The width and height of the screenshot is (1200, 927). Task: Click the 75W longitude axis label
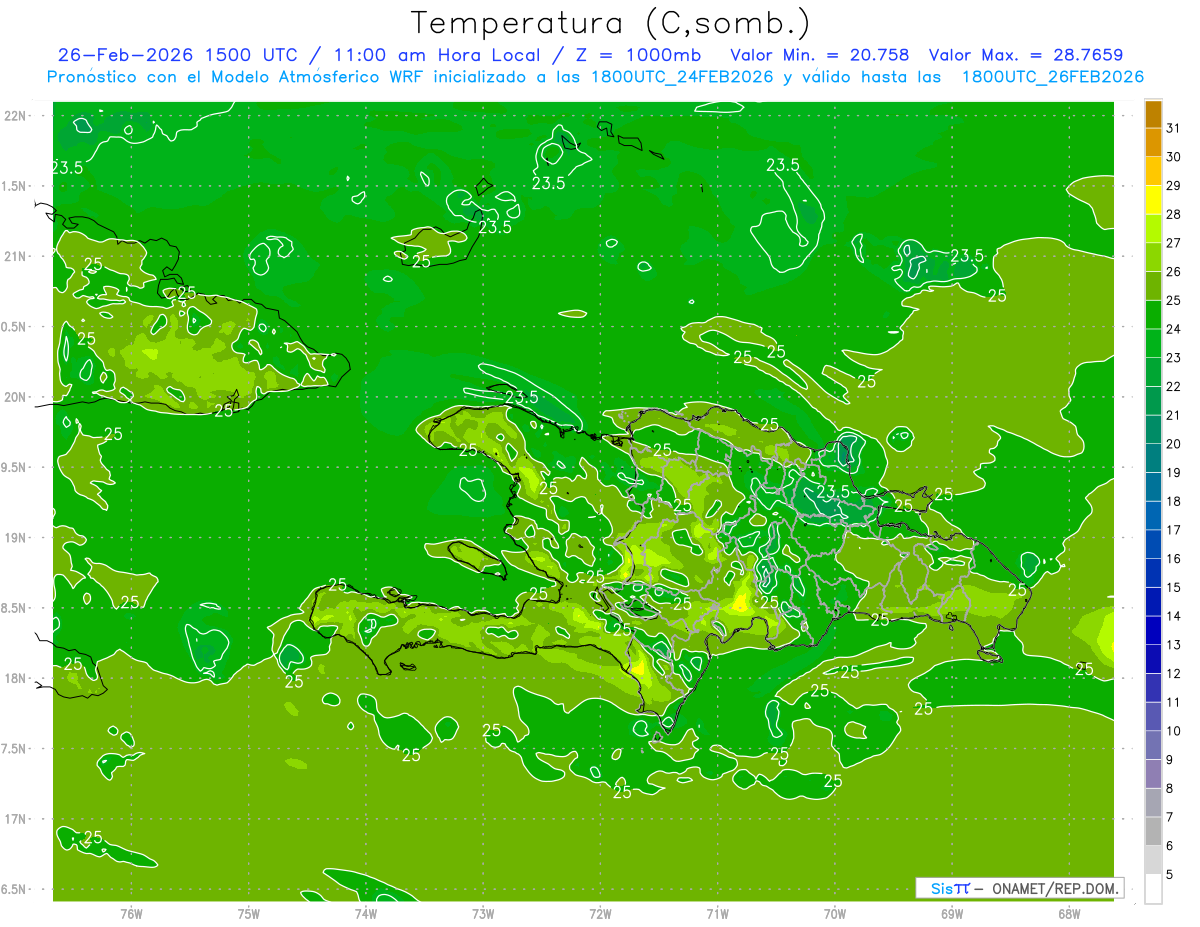[x=249, y=914]
